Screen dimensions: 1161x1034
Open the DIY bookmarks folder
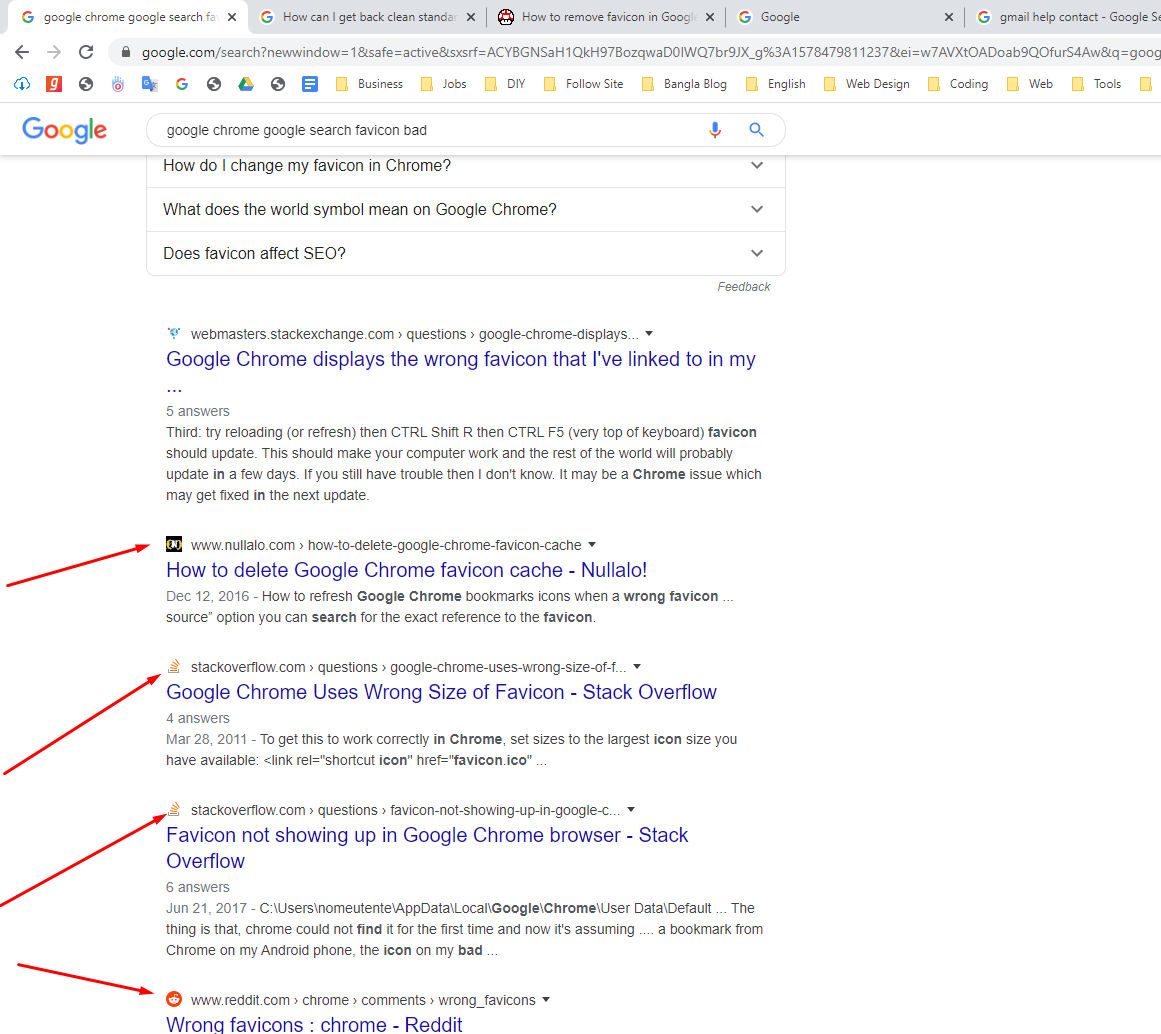coord(505,84)
